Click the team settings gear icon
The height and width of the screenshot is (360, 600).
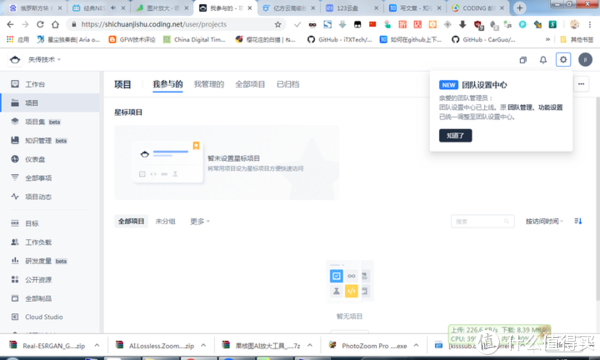pos(563,60)
